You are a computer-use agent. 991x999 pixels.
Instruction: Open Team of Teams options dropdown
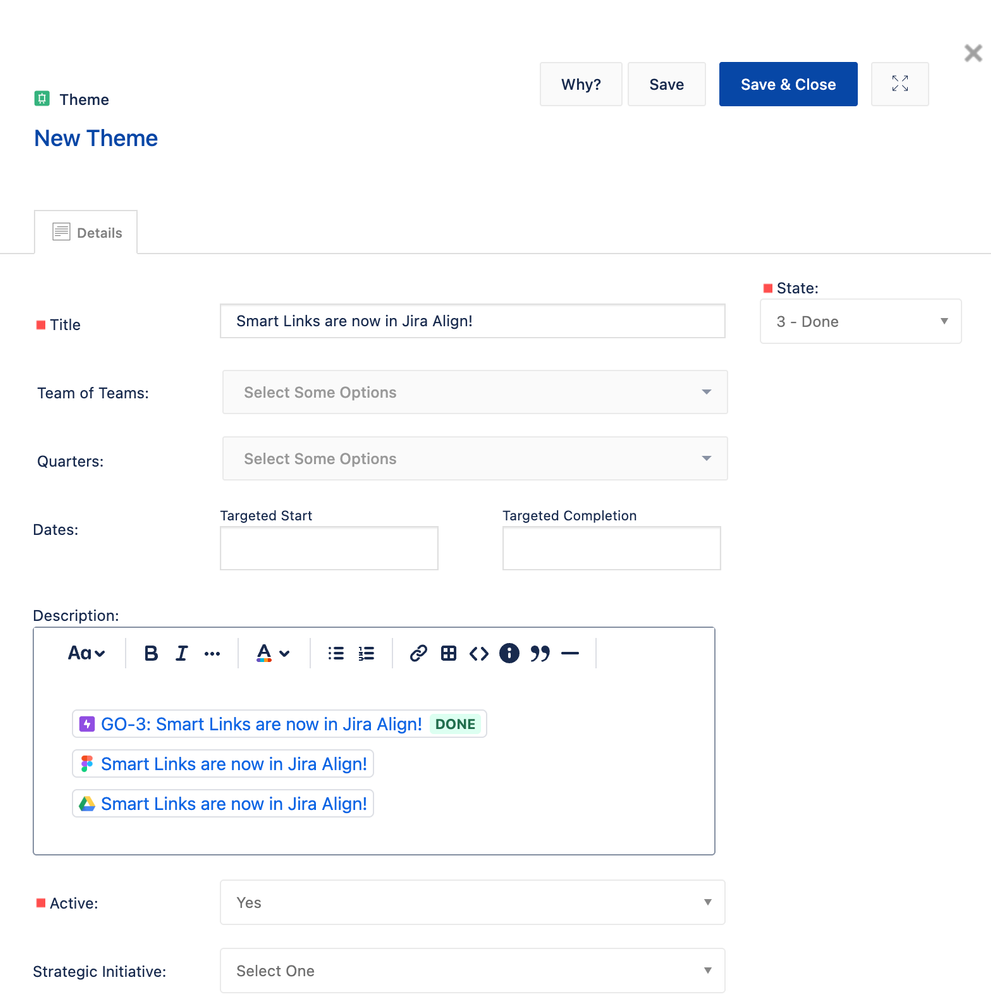[x=475, y=392]
